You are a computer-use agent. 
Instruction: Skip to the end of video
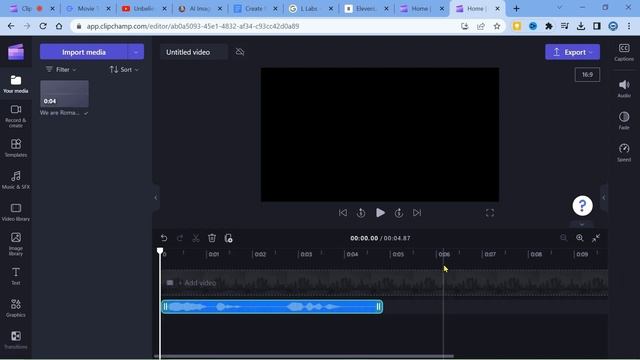click(417, 213)
